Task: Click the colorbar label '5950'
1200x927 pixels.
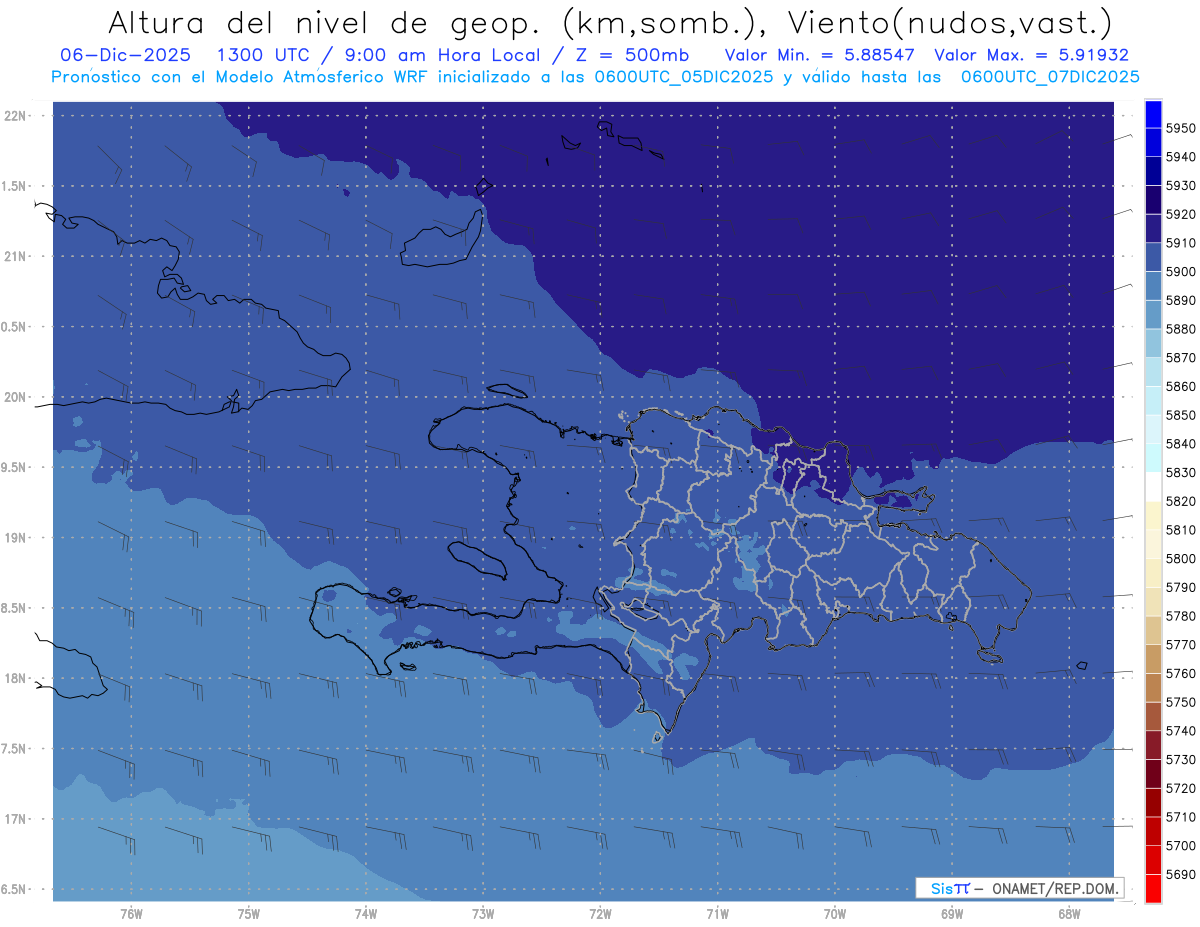Action: point(1180,128)
